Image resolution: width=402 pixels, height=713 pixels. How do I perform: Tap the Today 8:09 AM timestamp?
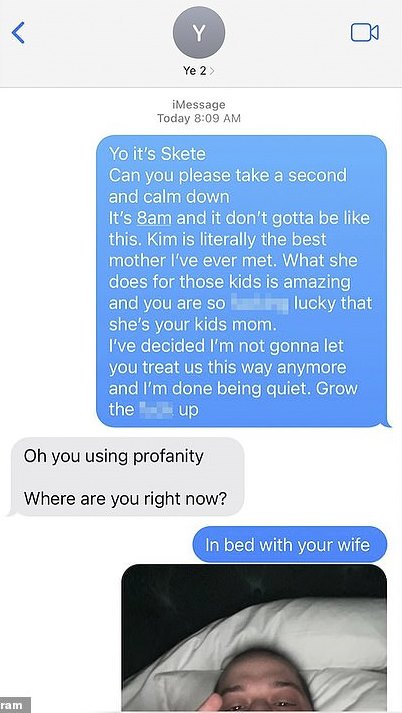199,119
